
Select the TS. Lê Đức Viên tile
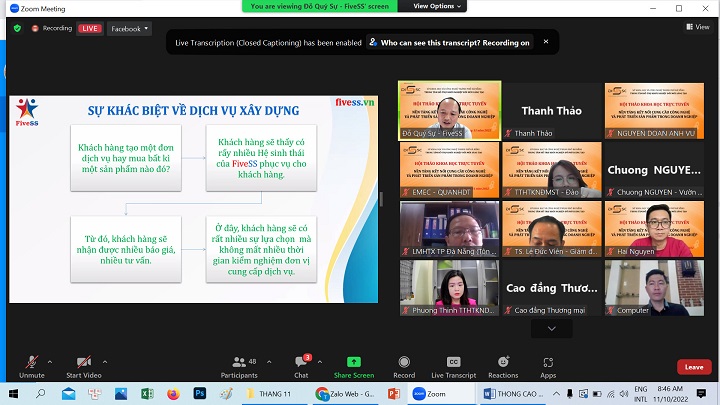[x=551, y=229]
